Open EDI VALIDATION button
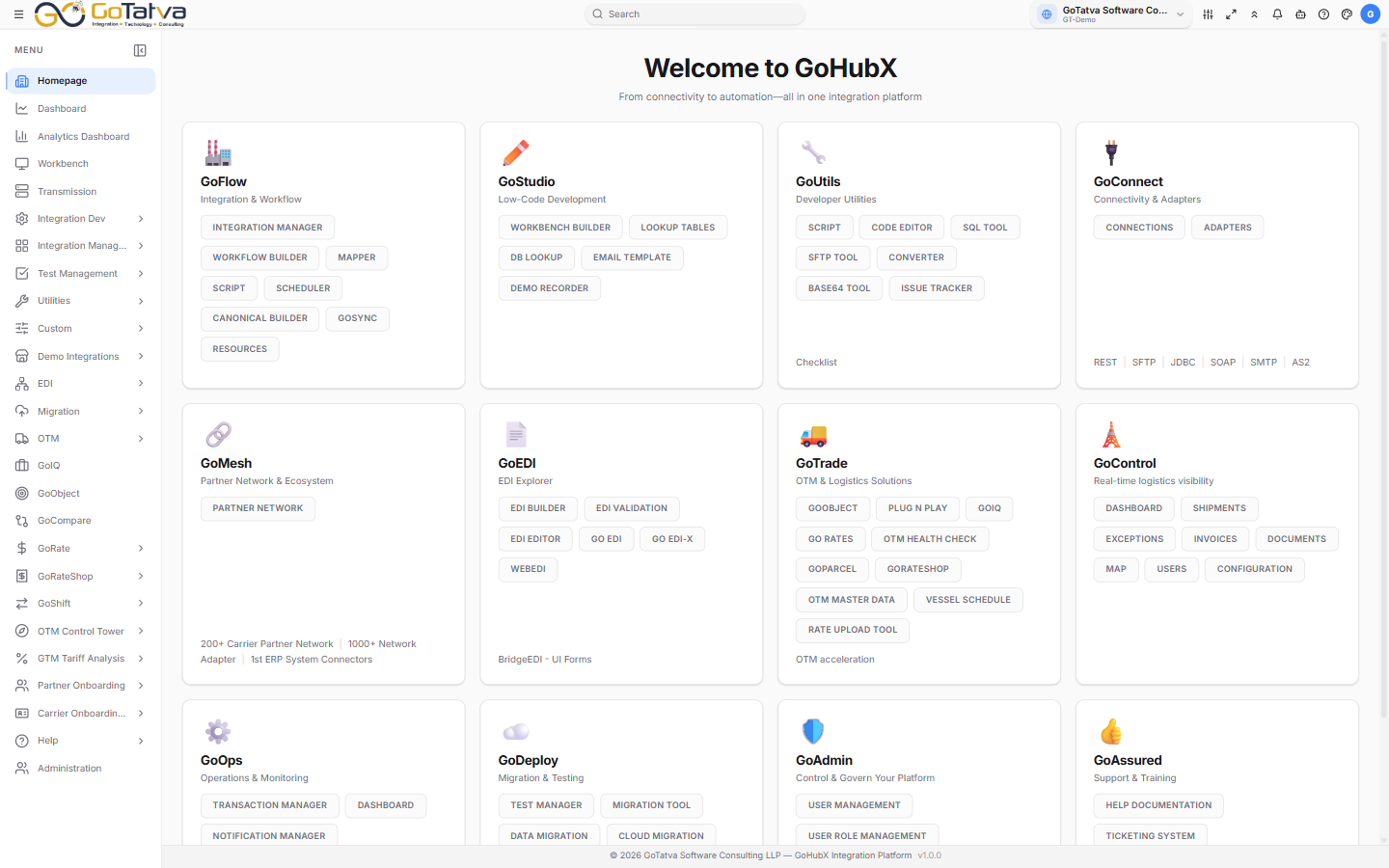 tap(632, 508)
